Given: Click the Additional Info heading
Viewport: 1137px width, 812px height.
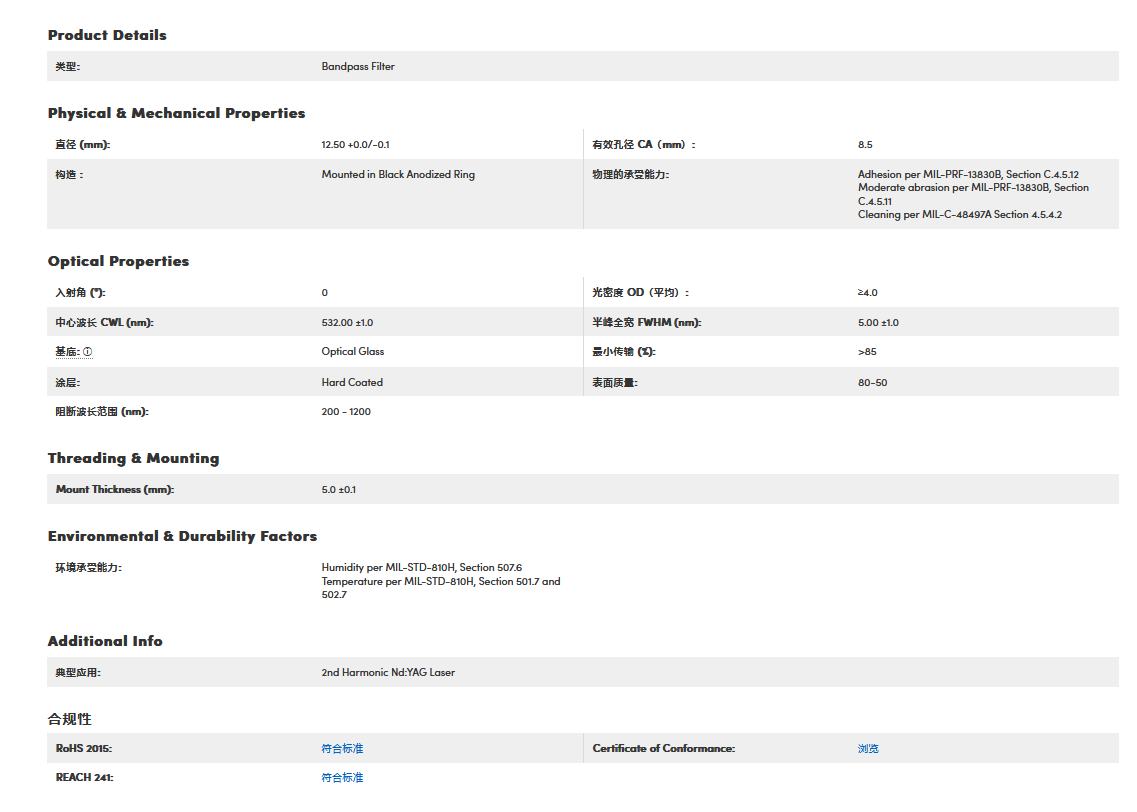Looking at the screenshot, I should click(105, 641).
